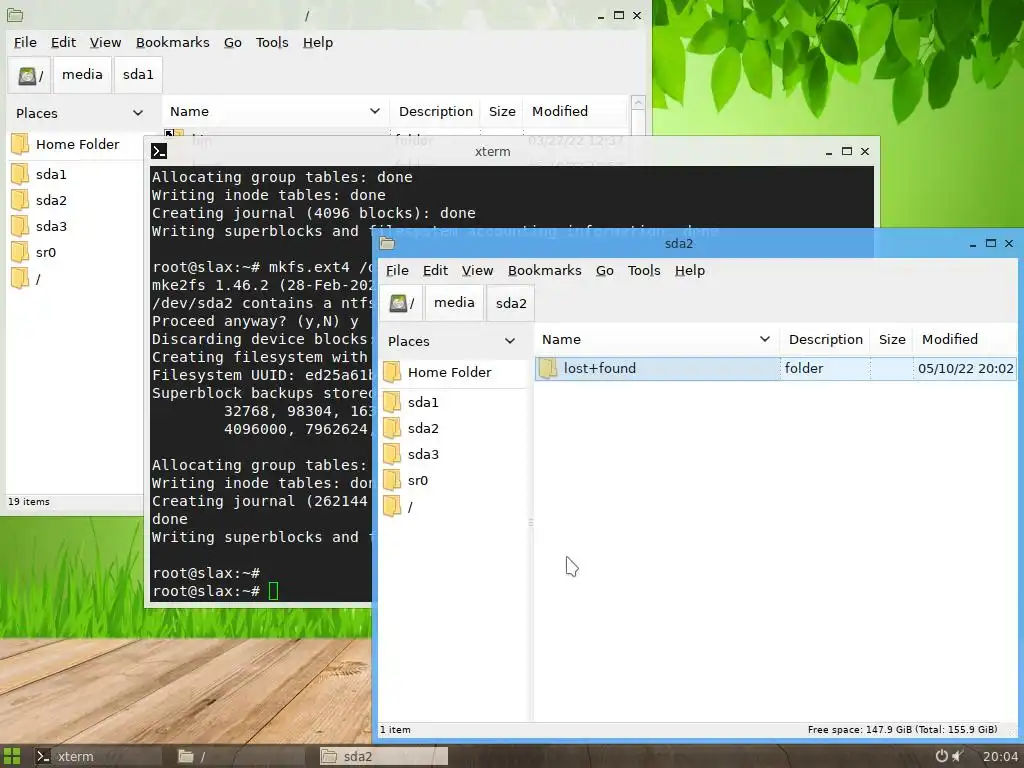
Task: Click the '19 items' status in back window
Action: click(29, 502)
